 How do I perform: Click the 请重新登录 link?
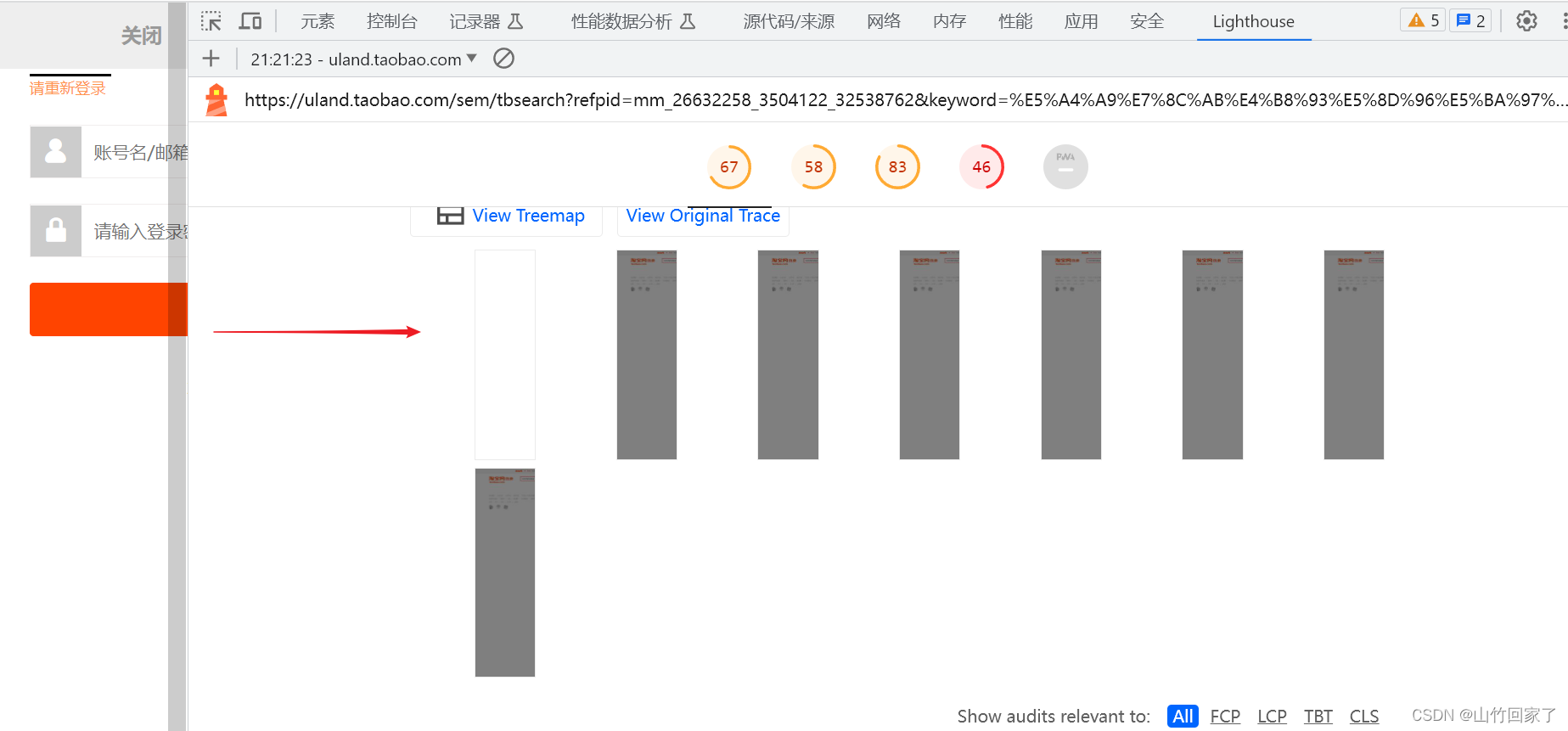[68, 88]
